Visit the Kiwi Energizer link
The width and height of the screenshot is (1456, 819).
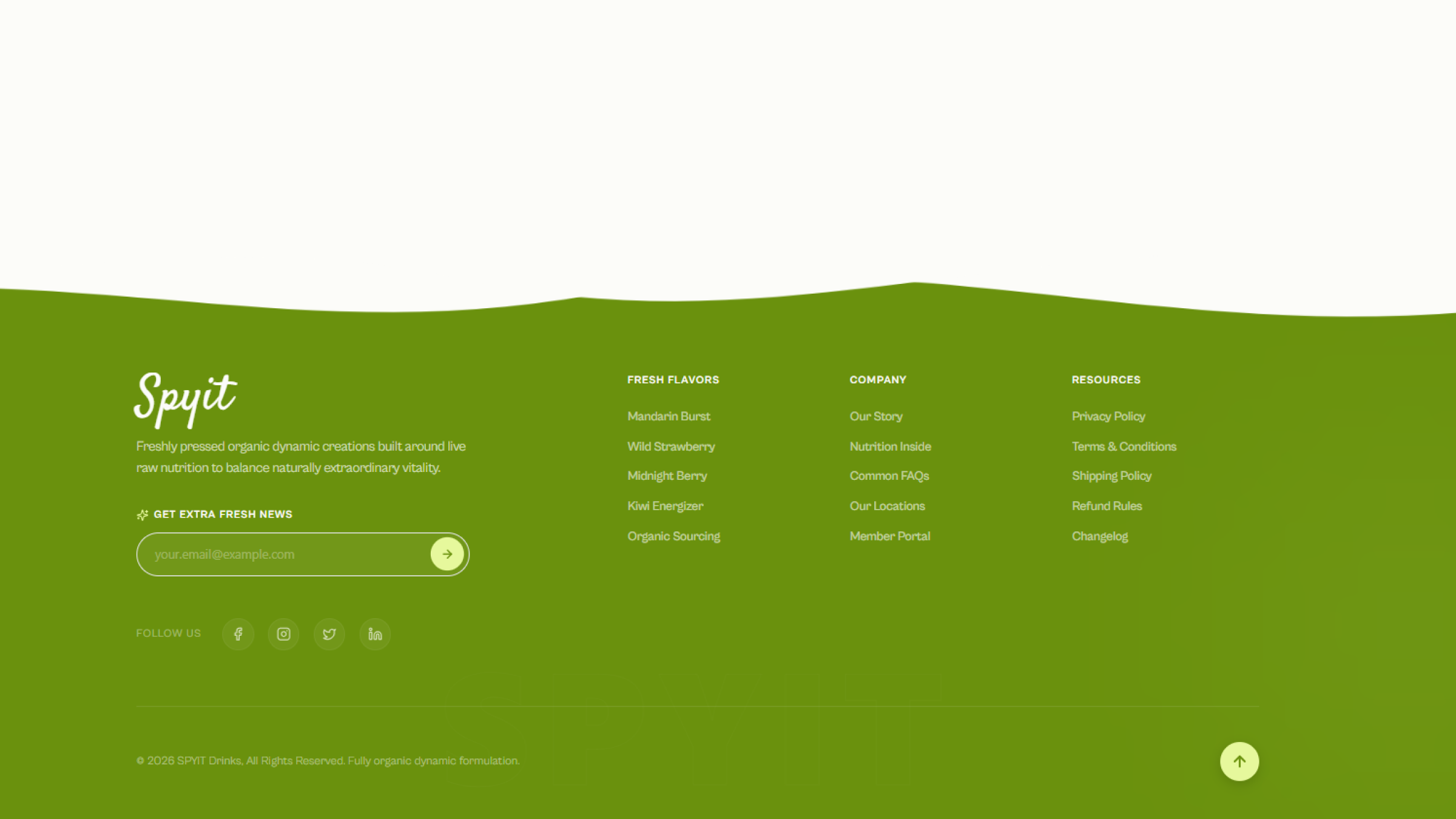click(666, 506)
